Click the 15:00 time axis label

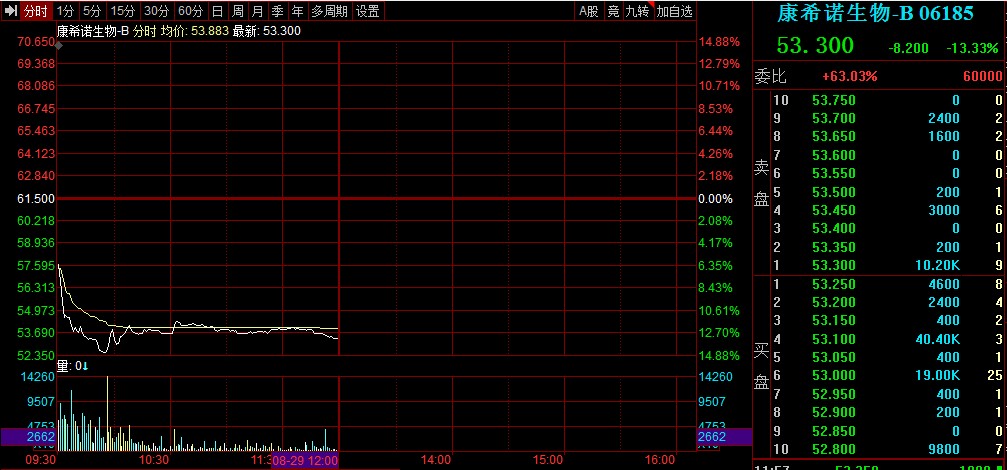click(548, 460)
